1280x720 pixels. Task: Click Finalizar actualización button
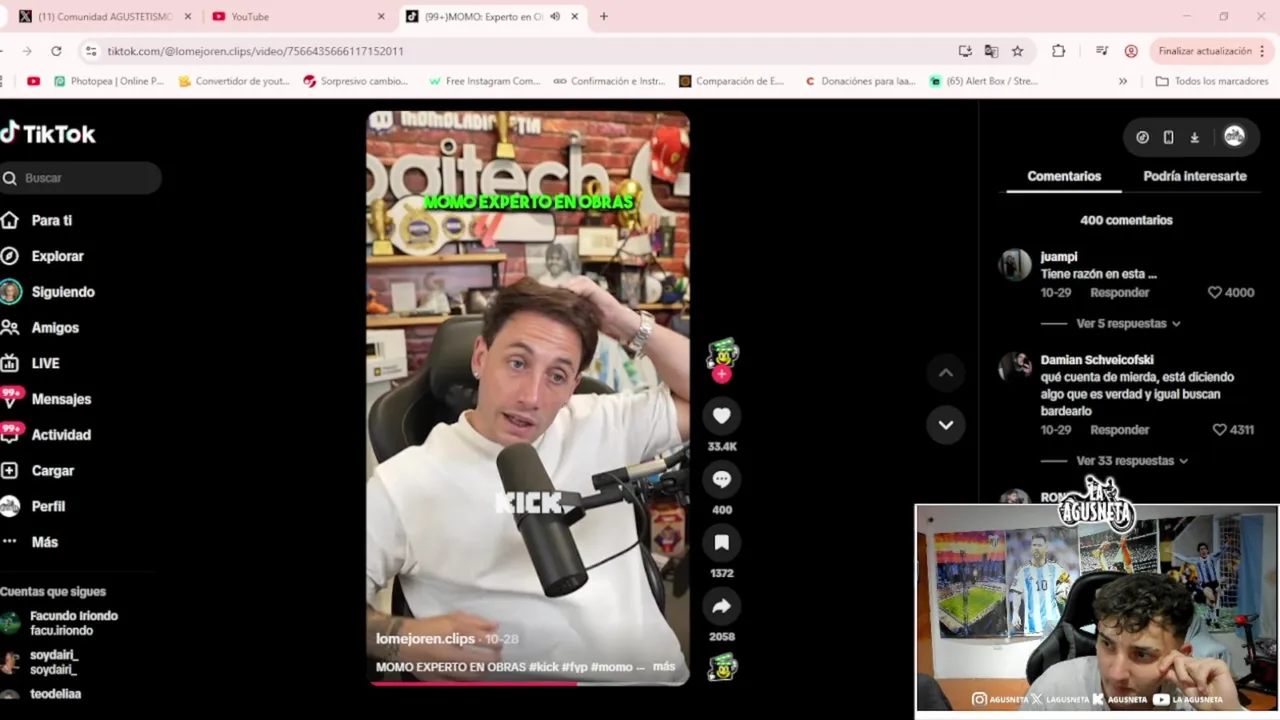[1204, 51]
